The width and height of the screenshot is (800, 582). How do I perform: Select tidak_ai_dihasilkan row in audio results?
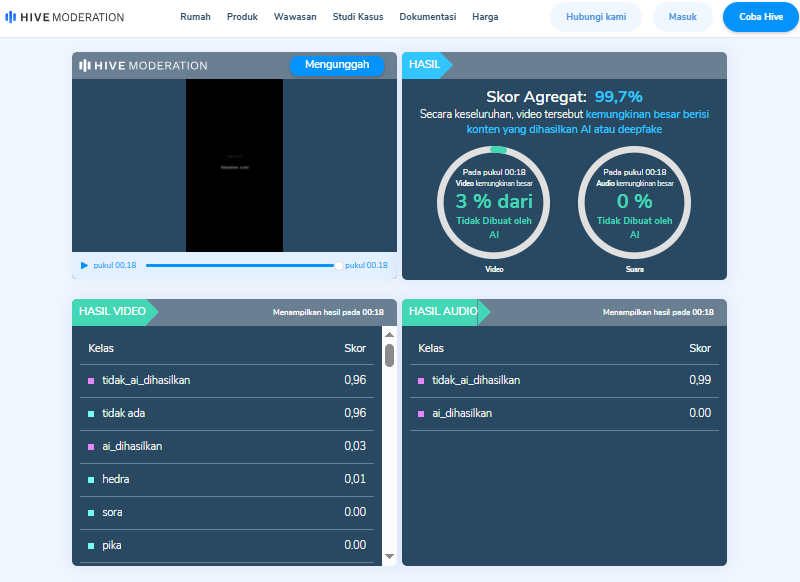[564, 381]
